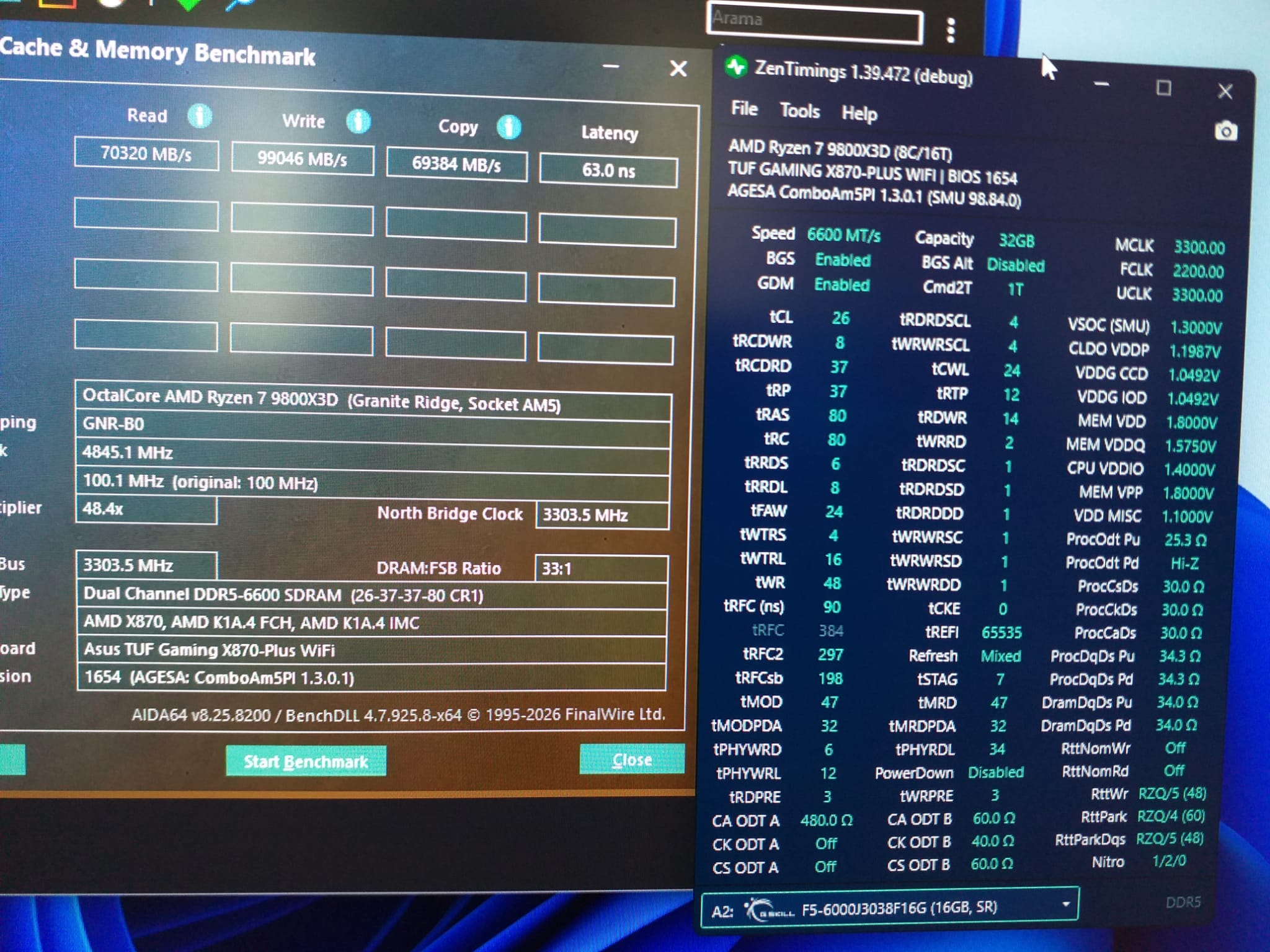
Task: Click the Nitro value 1/2/0
Action: pos(1169,861)
